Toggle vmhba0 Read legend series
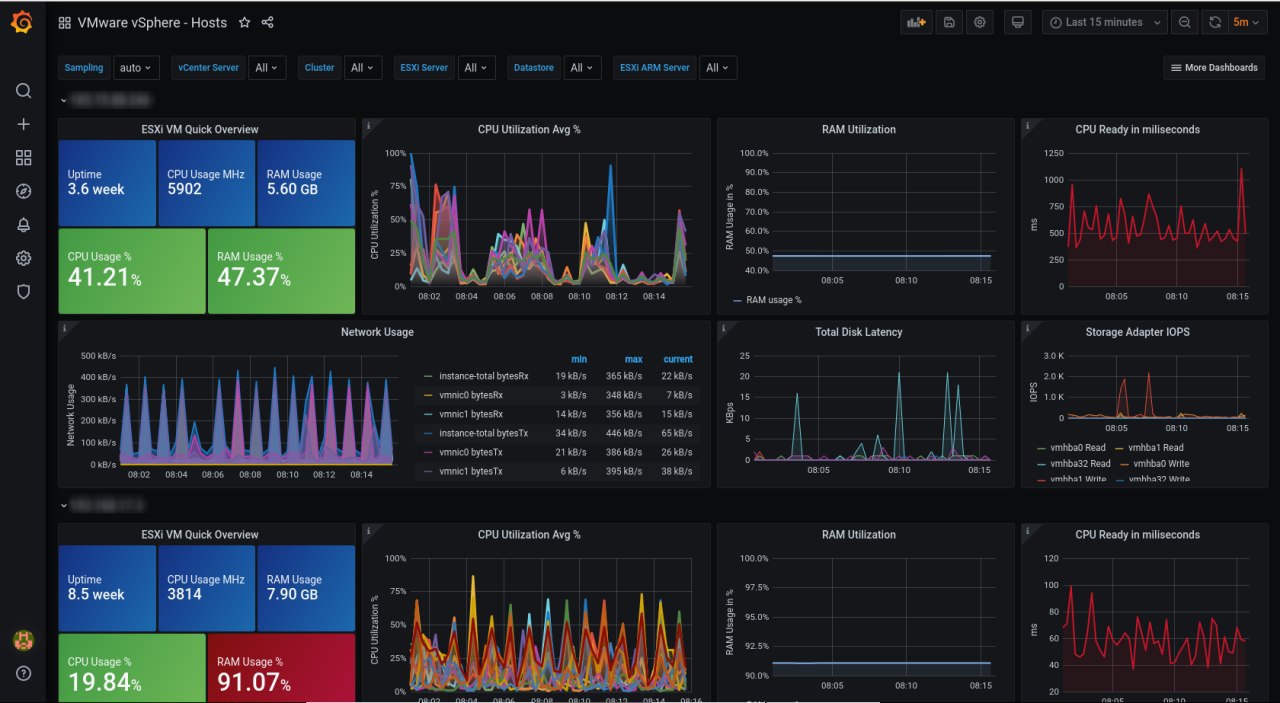1280x703 pixels. 1078,448
